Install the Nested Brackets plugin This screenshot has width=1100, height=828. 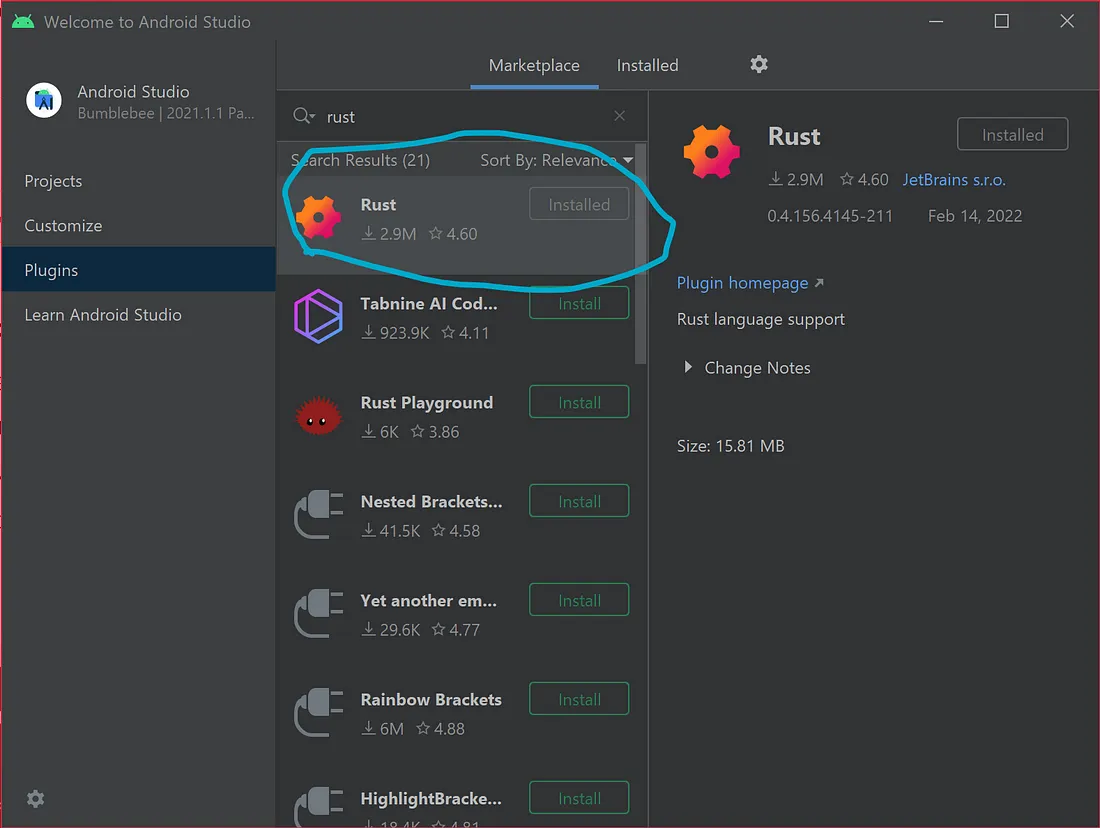point(579,501)
